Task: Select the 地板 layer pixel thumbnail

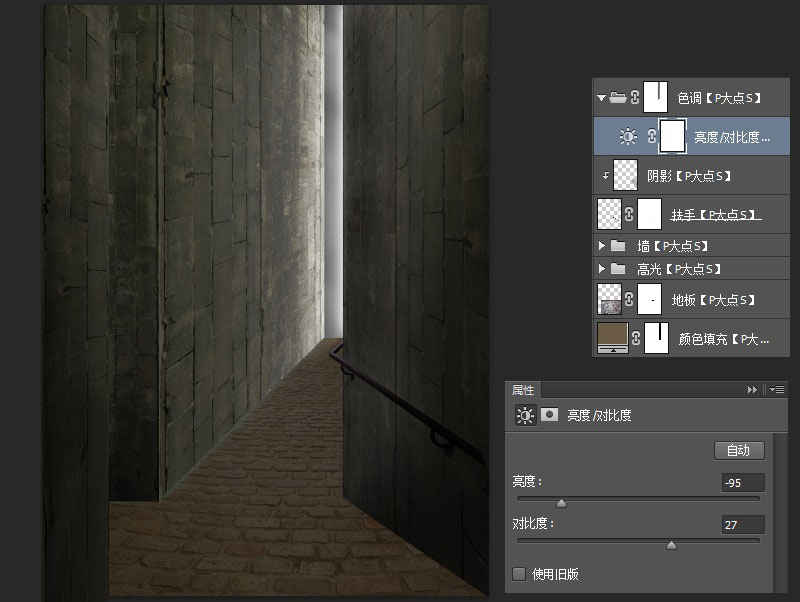Action: (x=609, y=299)
